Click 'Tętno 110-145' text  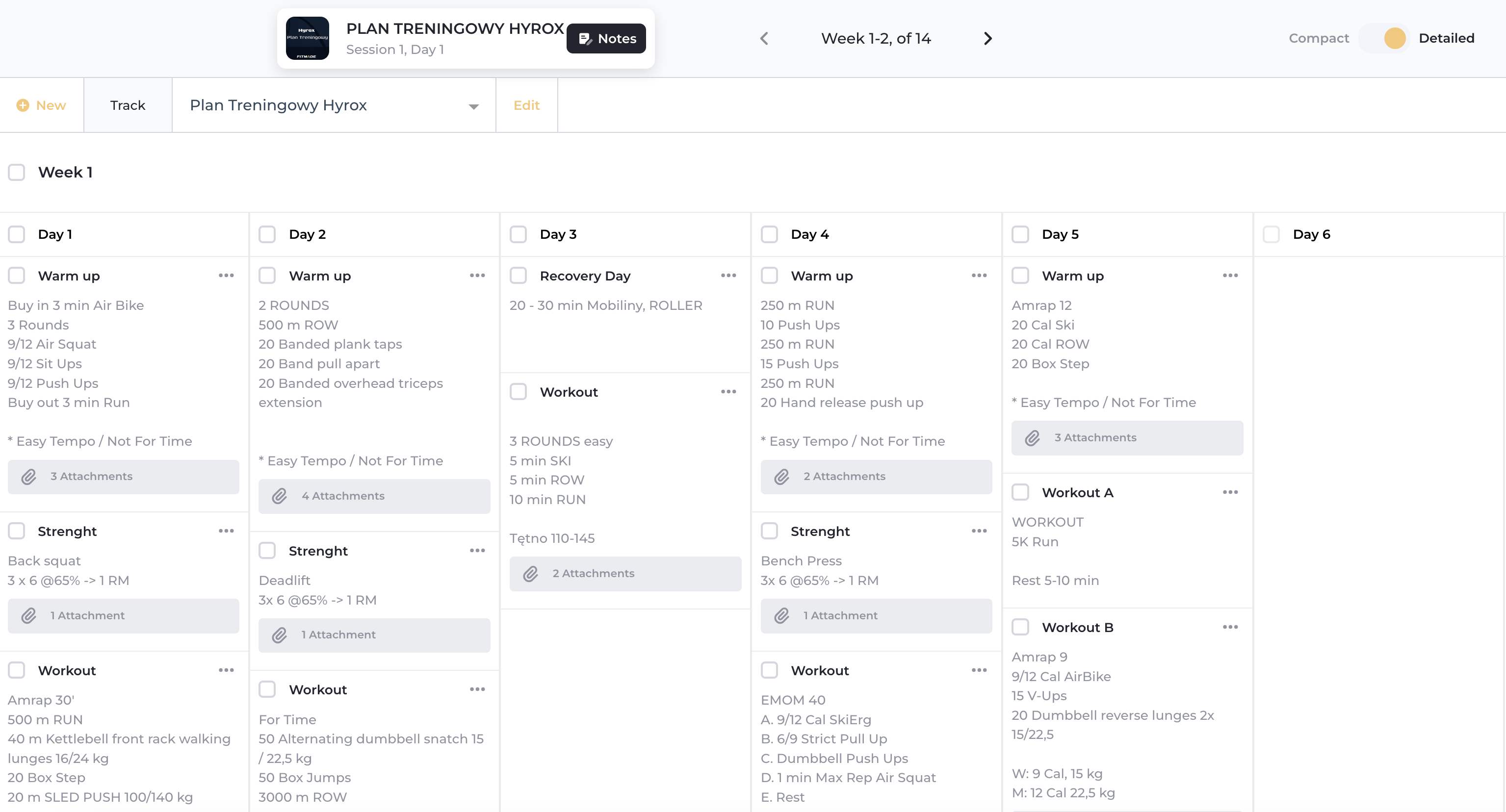click(x=552, y=538)
